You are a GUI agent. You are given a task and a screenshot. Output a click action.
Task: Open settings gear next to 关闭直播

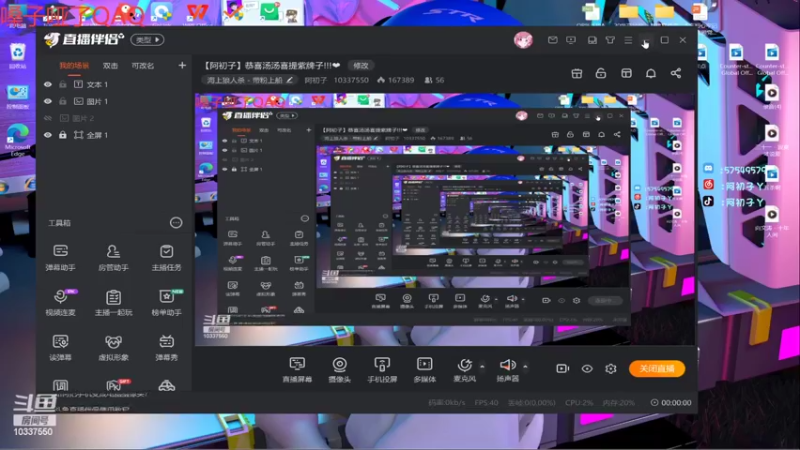(x=611, y=368)
